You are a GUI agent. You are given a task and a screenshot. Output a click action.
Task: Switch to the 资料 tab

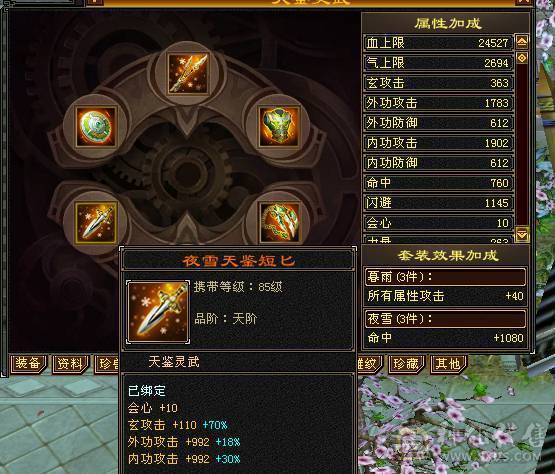click(x=70, y=364)
